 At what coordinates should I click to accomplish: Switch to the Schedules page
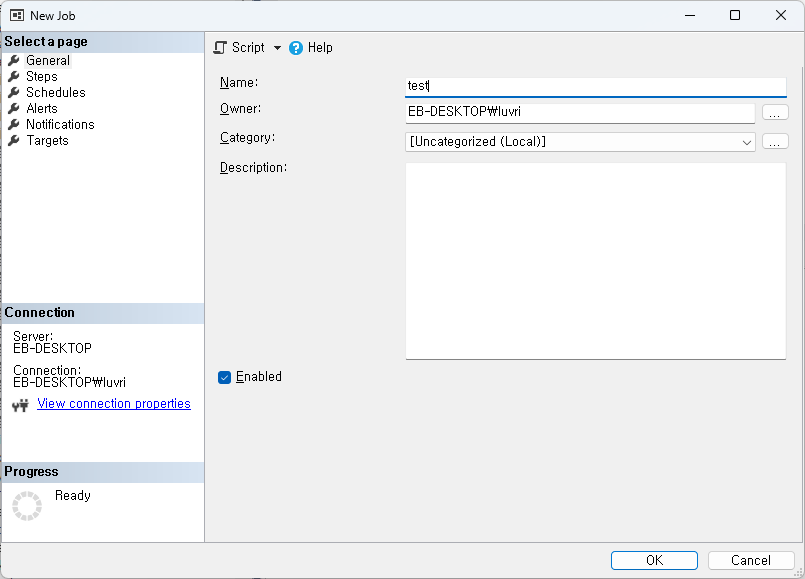(x=55, y=92)
